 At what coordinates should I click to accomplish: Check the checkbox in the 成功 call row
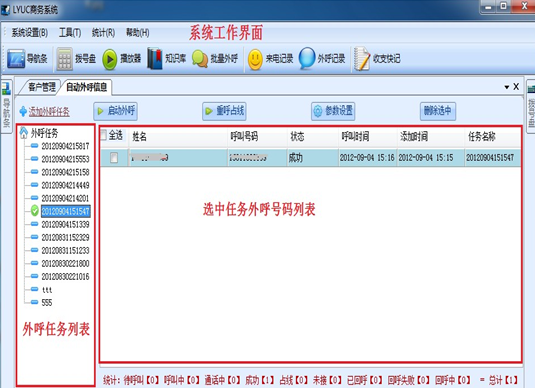(x=114, y=158)
